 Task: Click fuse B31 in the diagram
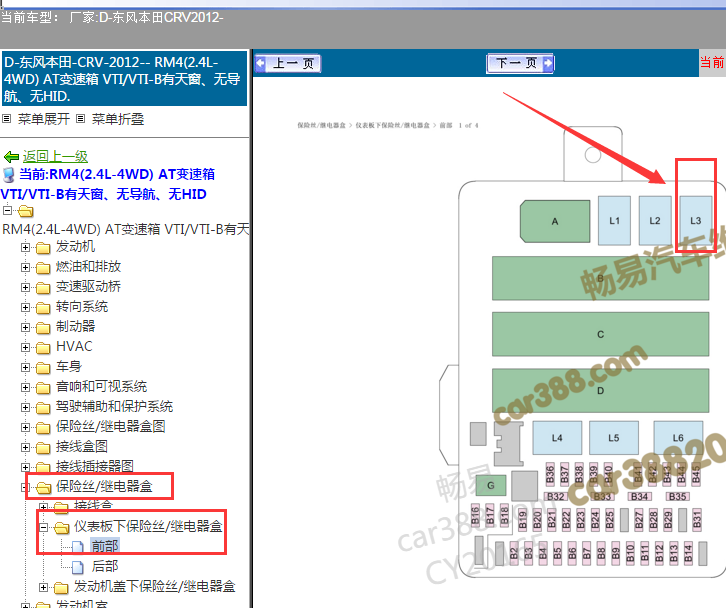click(697, 519)
